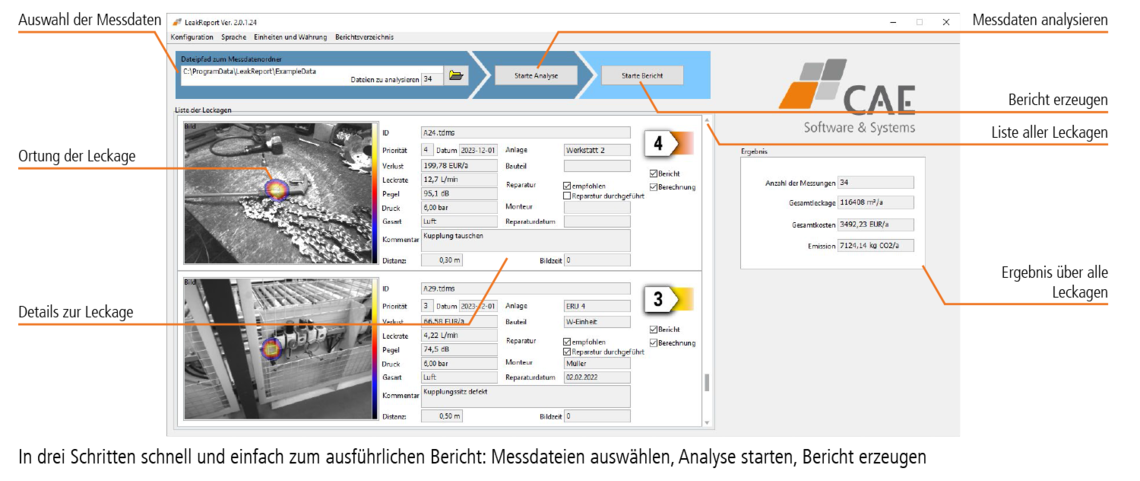Click Datum field of leak A24
This screenshot has height=481, width=1140.
pos(478,150)
